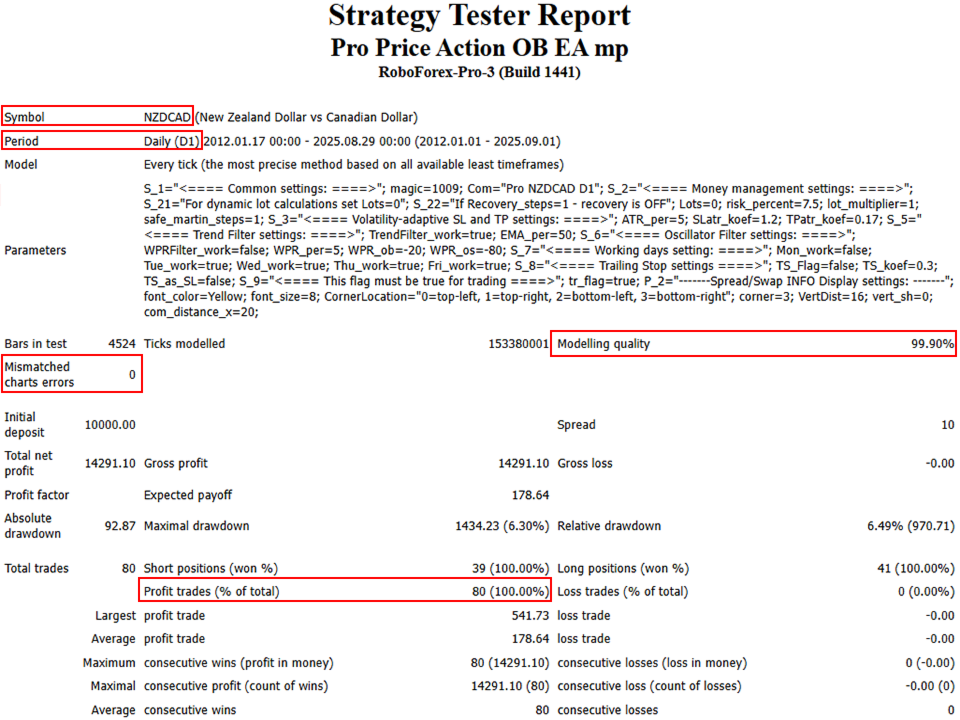Viewport: 960px width, 720px height.
Task: Click the 'Maximal drawdown' label
Action: click(x=197, y=526)
